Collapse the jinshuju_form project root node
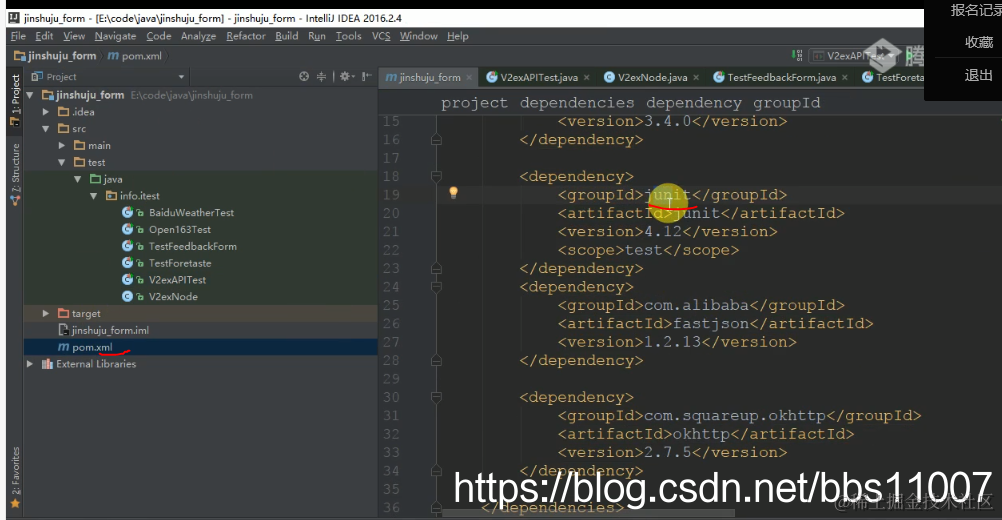 pos(30,95)
